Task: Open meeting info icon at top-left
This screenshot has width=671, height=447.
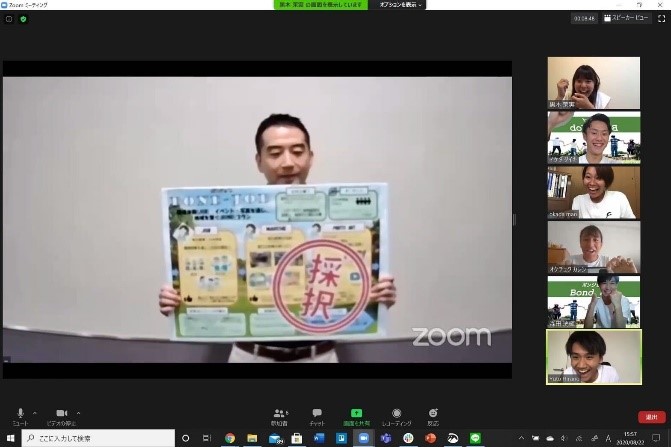Action: point(9,19)
